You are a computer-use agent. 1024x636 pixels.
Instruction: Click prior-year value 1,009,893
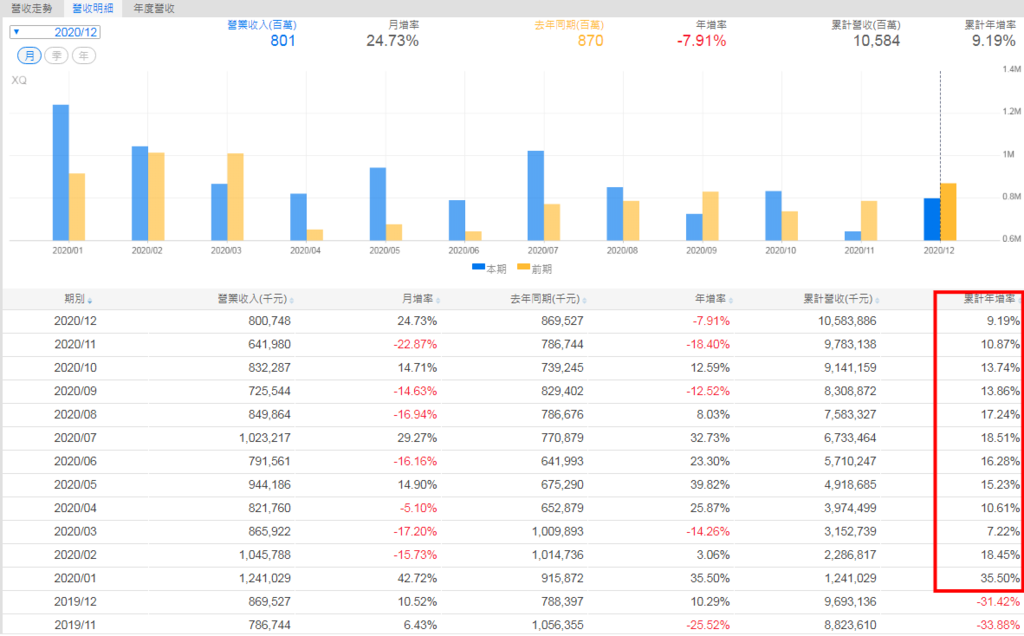(x=558, y=532)
